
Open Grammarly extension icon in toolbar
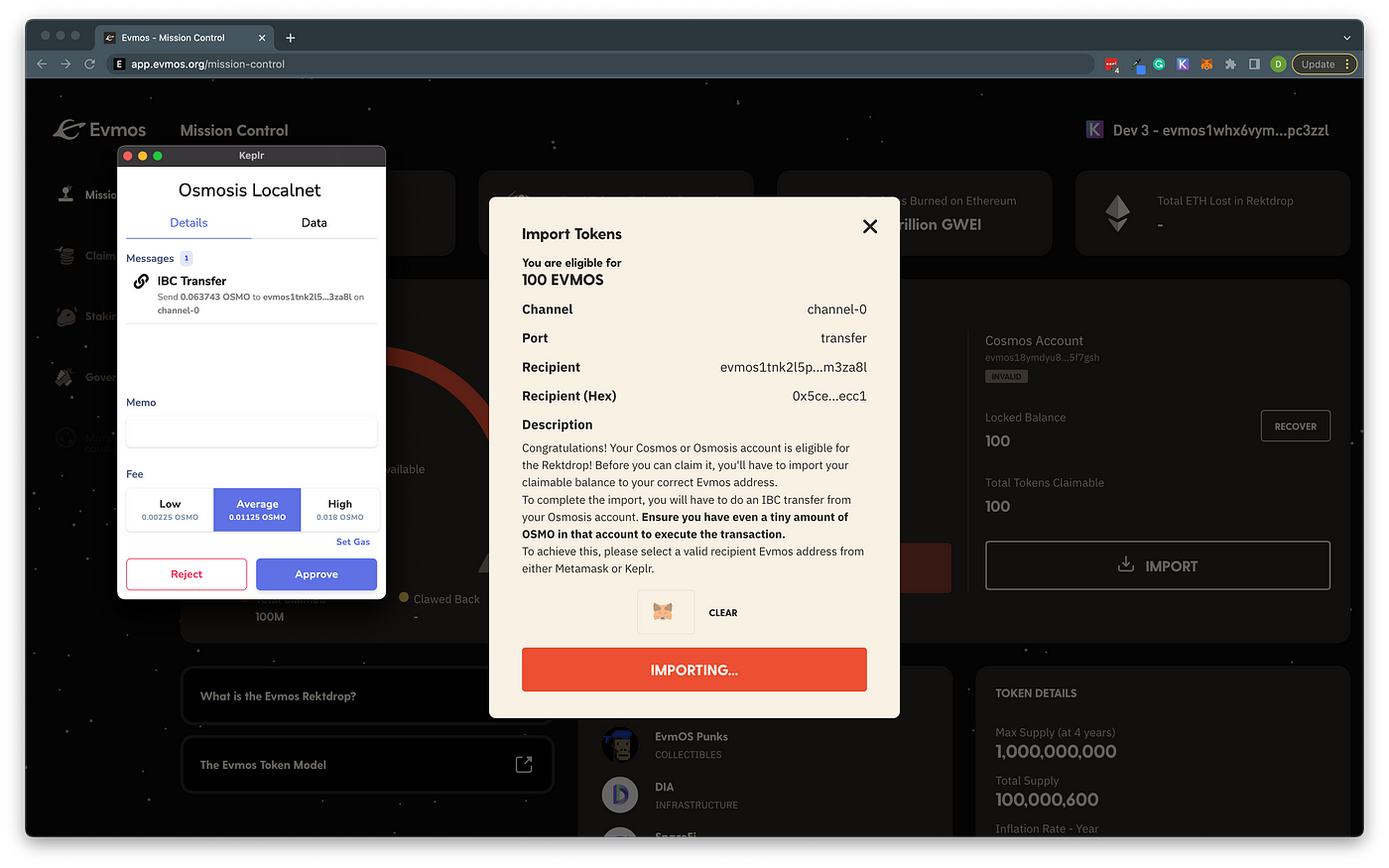point(1159,63)
